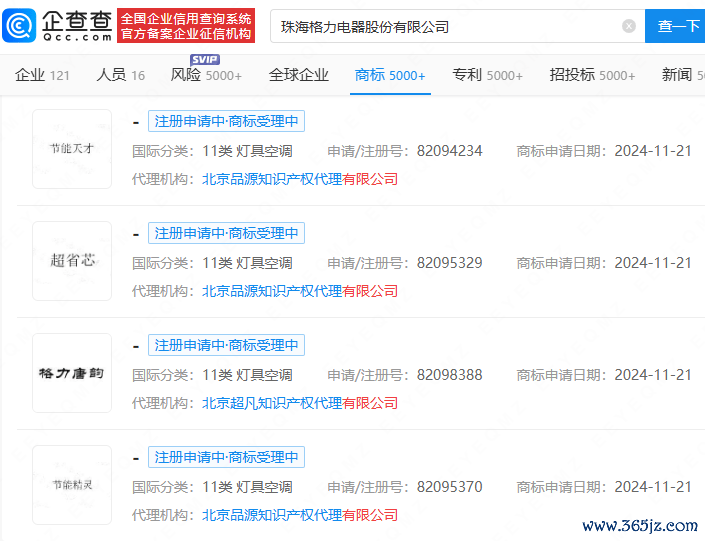The image size is (705, 541).
Task: Open the 格力唐韵 trademark thumbnail
Action: [x=72, y=373]
